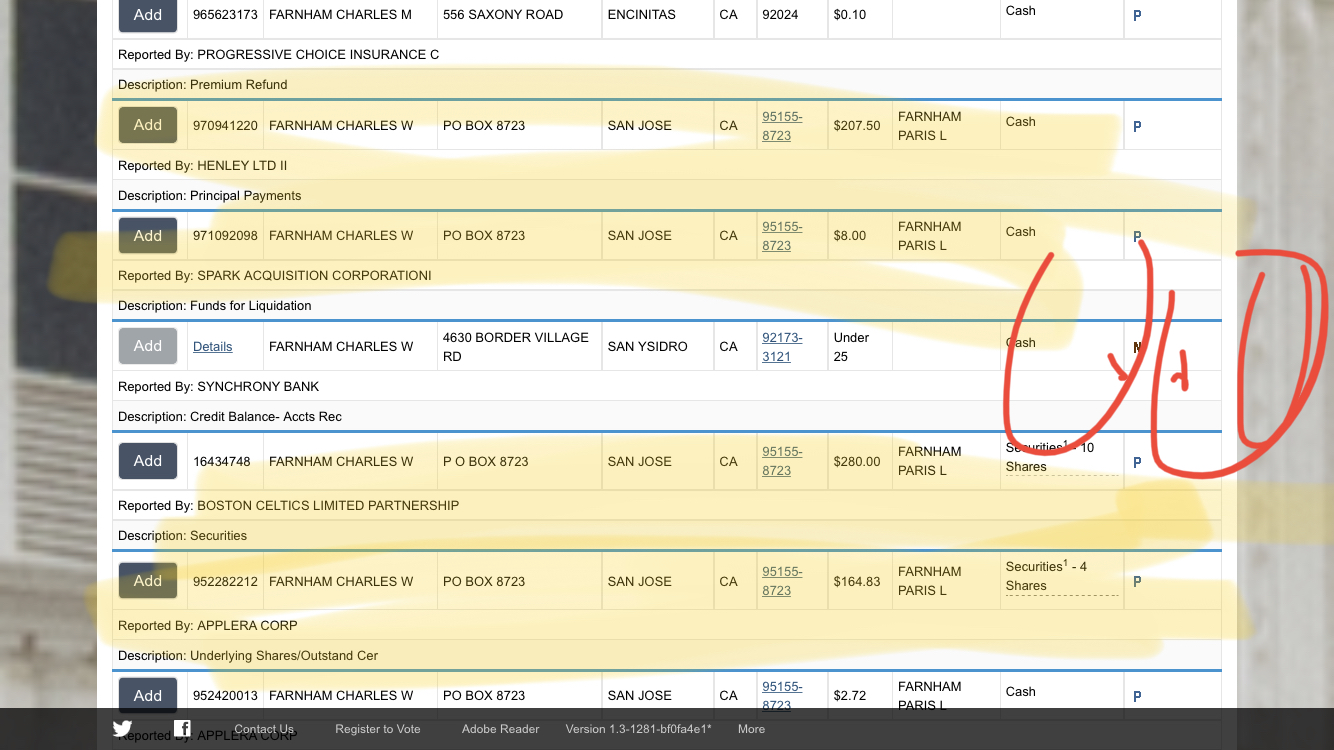Click P indicator in $164.83 row
Viewport: 1334px width, 750px height.
(x=1137, y=581)
